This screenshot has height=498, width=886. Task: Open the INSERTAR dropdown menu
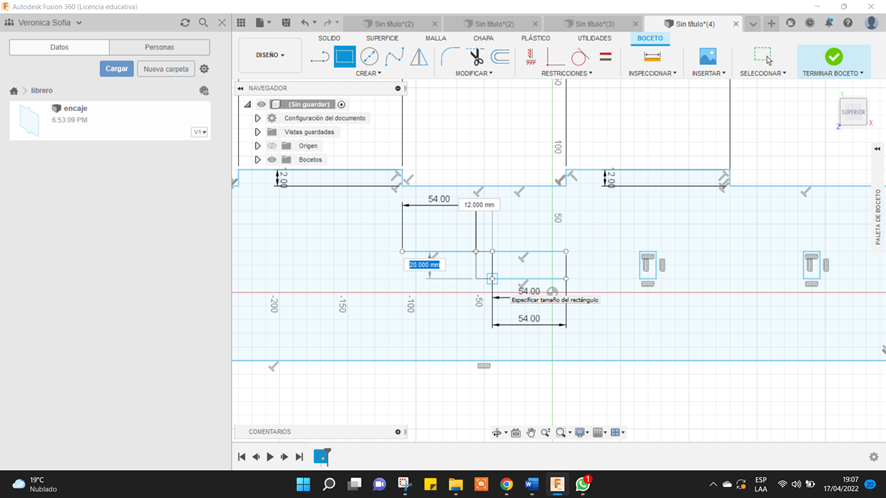pyautogui.click(x=709, y=73)
